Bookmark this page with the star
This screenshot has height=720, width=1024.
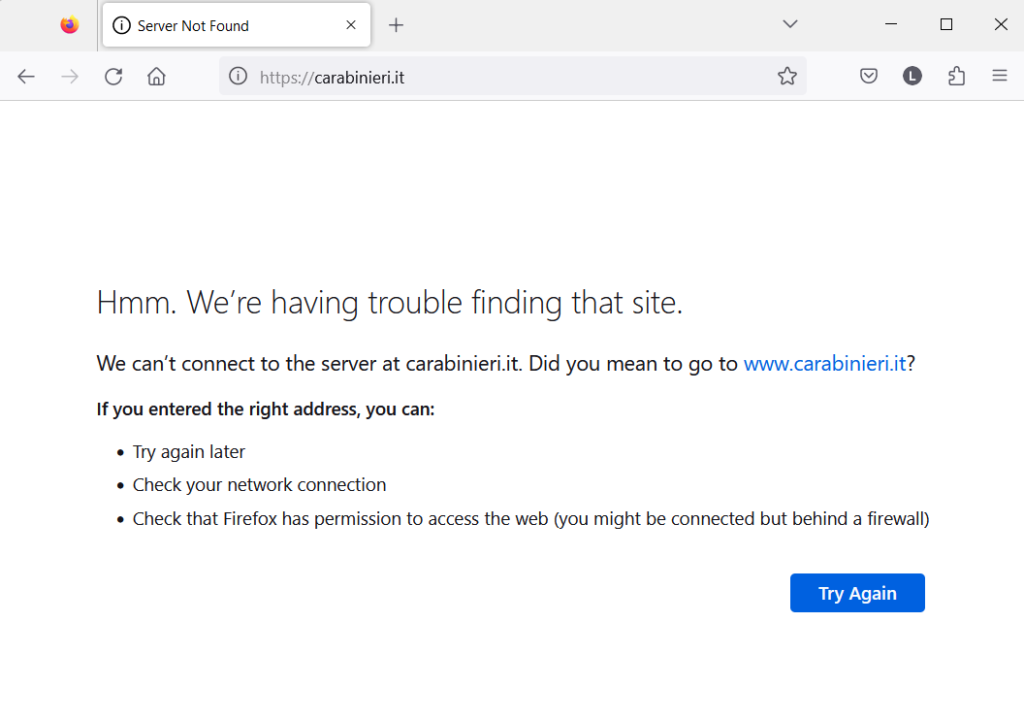787,76
